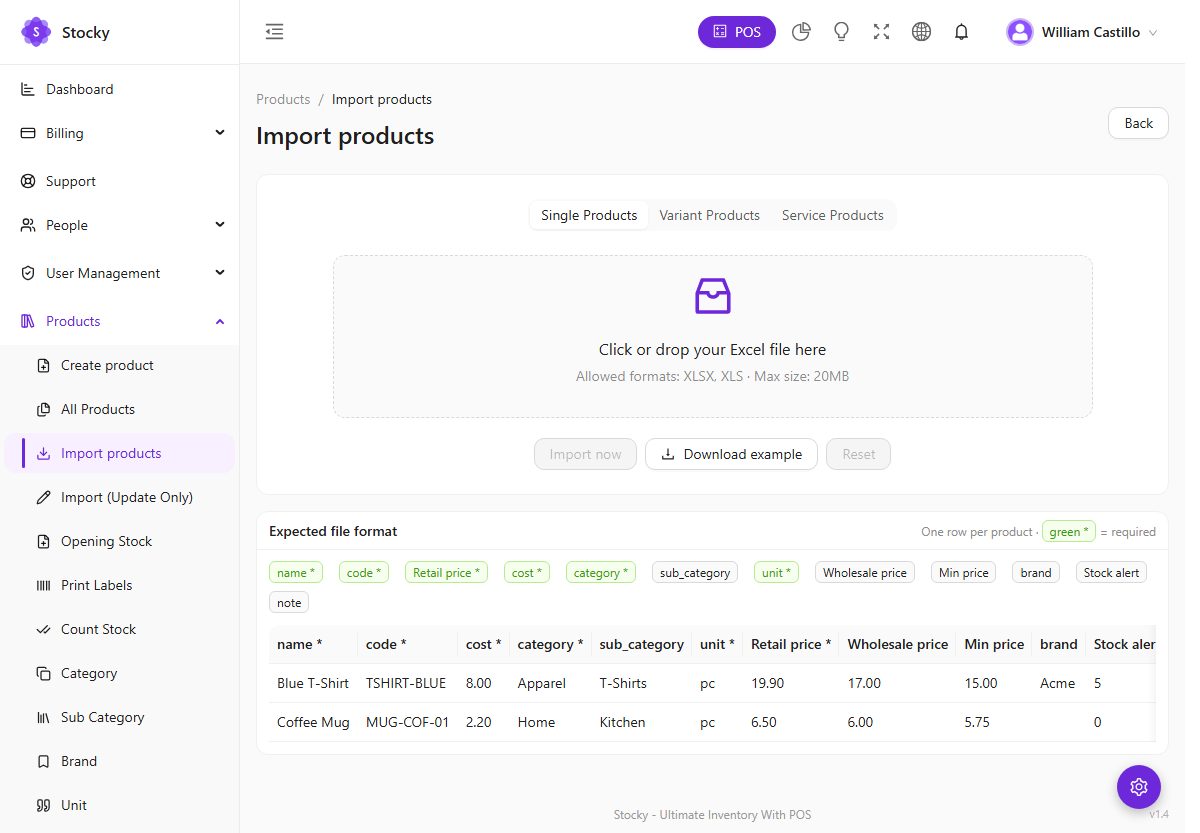Click the Download example button
Viewport: 1200px width, 833px height.
point(731,454)
